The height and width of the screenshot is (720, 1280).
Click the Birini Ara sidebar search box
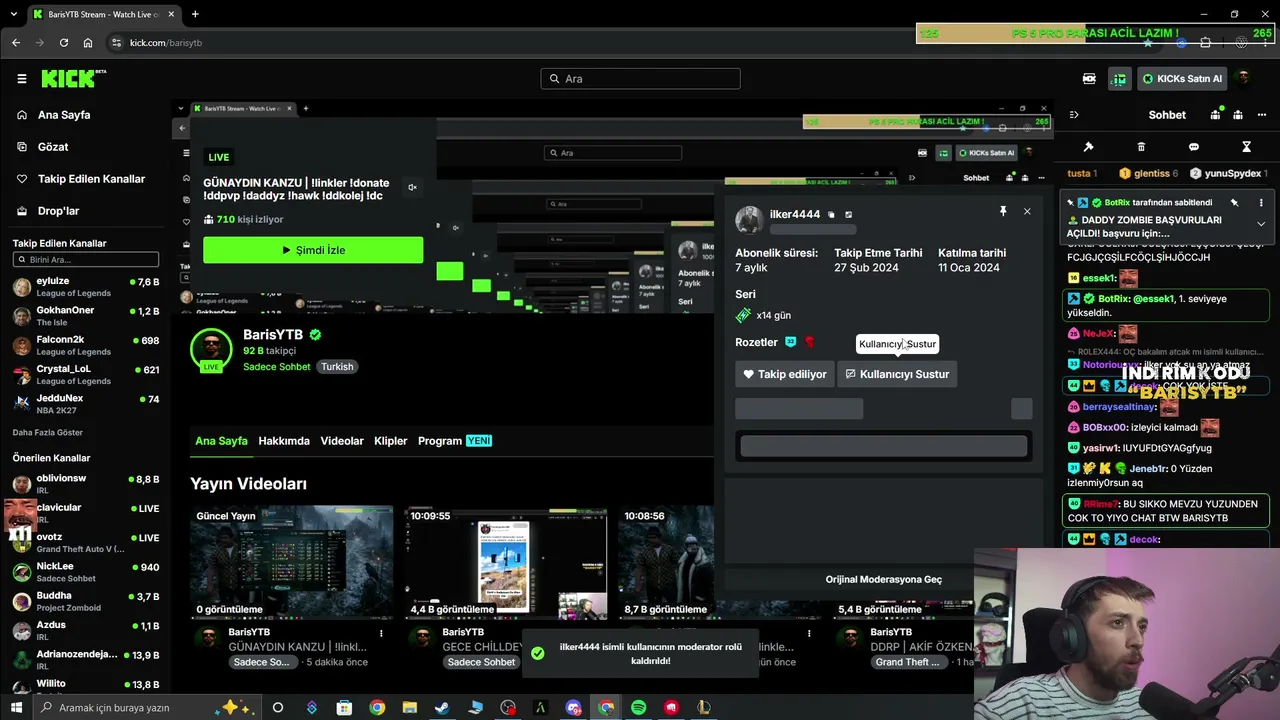point(86,260)
